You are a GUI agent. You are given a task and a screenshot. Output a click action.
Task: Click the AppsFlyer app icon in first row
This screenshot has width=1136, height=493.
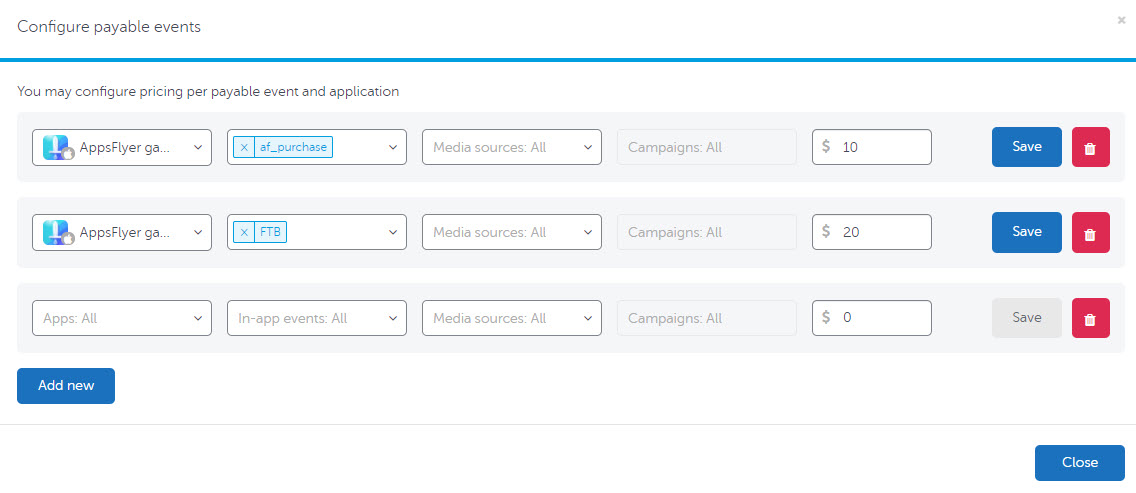pos(56,147)
